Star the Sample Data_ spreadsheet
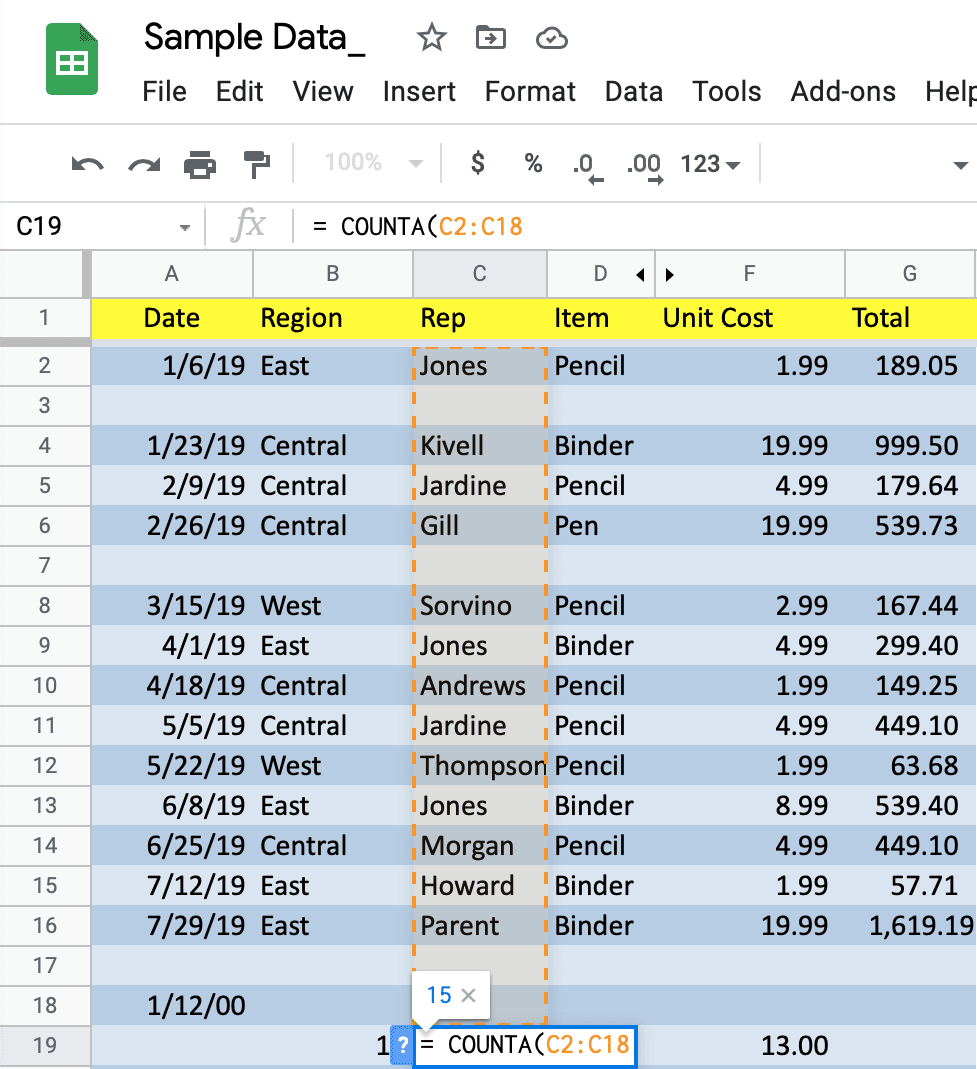Screen dimensions: 977x1069 pyautogui.click(x=431, y=37)
